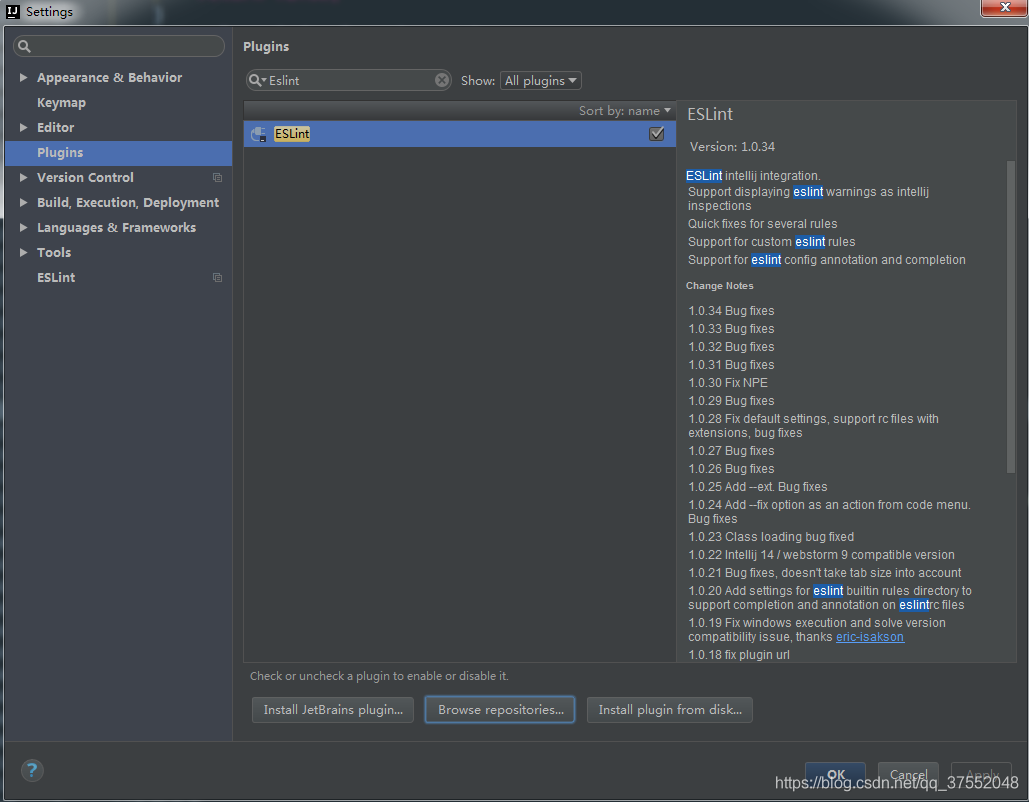1029x802 pixels.
Task: Uncheck the ESLint plugin enable checkbox
Action: pyautogui.click(x=656, y=133)
